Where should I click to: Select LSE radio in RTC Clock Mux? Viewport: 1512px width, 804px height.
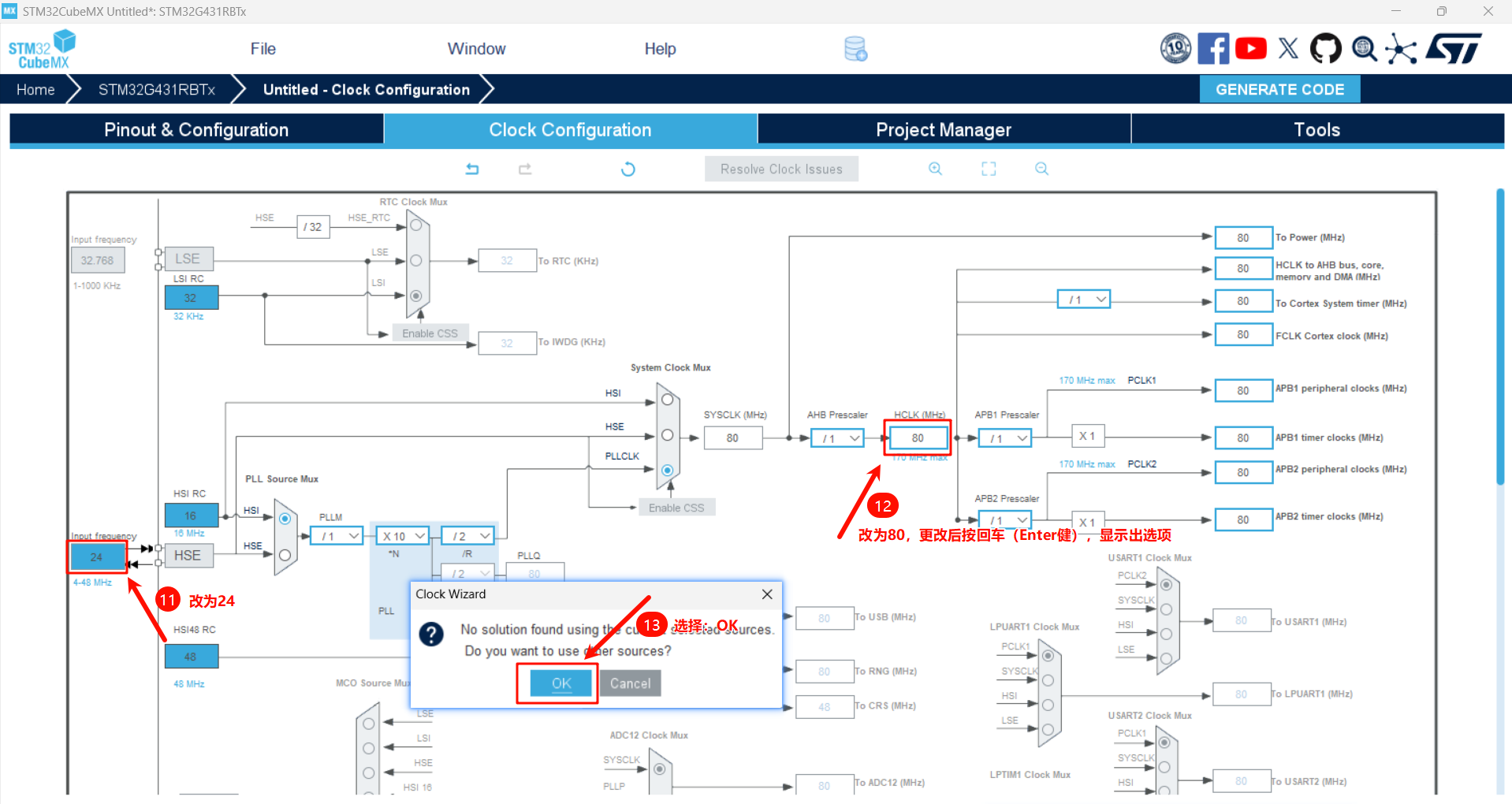tap(416, 260)
